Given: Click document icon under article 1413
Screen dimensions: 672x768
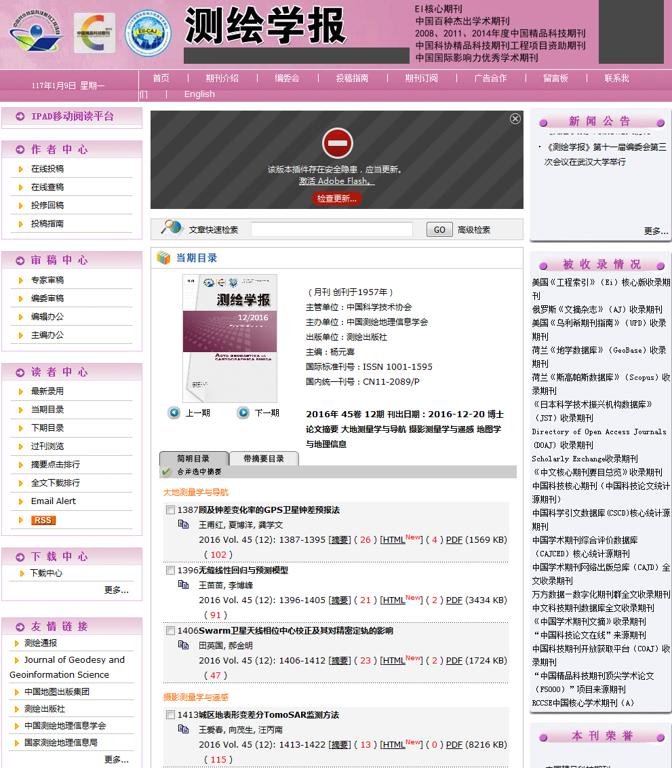Looking at the screenshot, I should click(183, 729).
